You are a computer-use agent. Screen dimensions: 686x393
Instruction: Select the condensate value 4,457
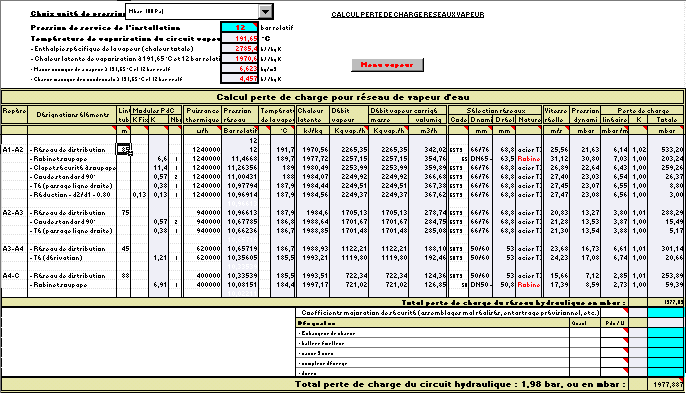(240, 79)
